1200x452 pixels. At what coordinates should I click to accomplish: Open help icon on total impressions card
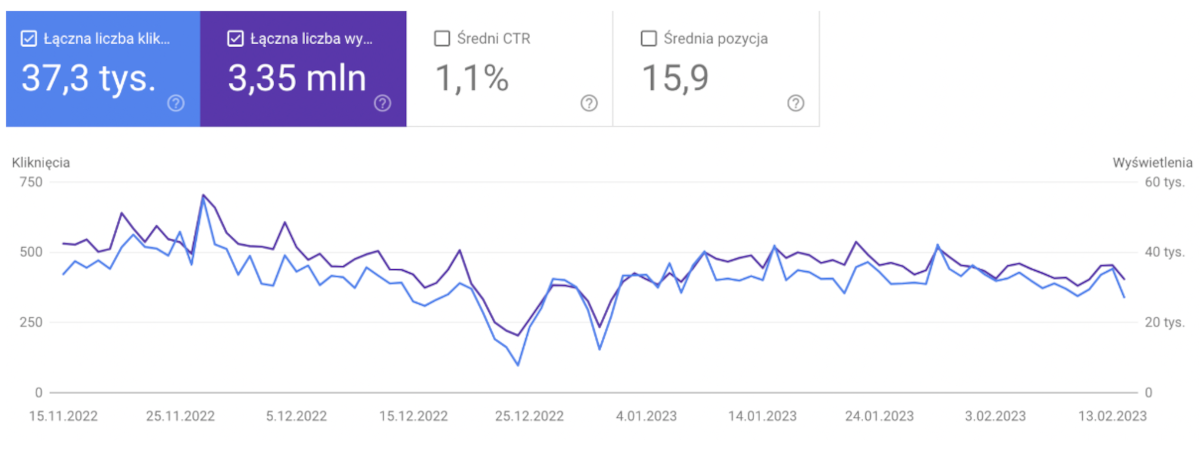click(382, 103)
